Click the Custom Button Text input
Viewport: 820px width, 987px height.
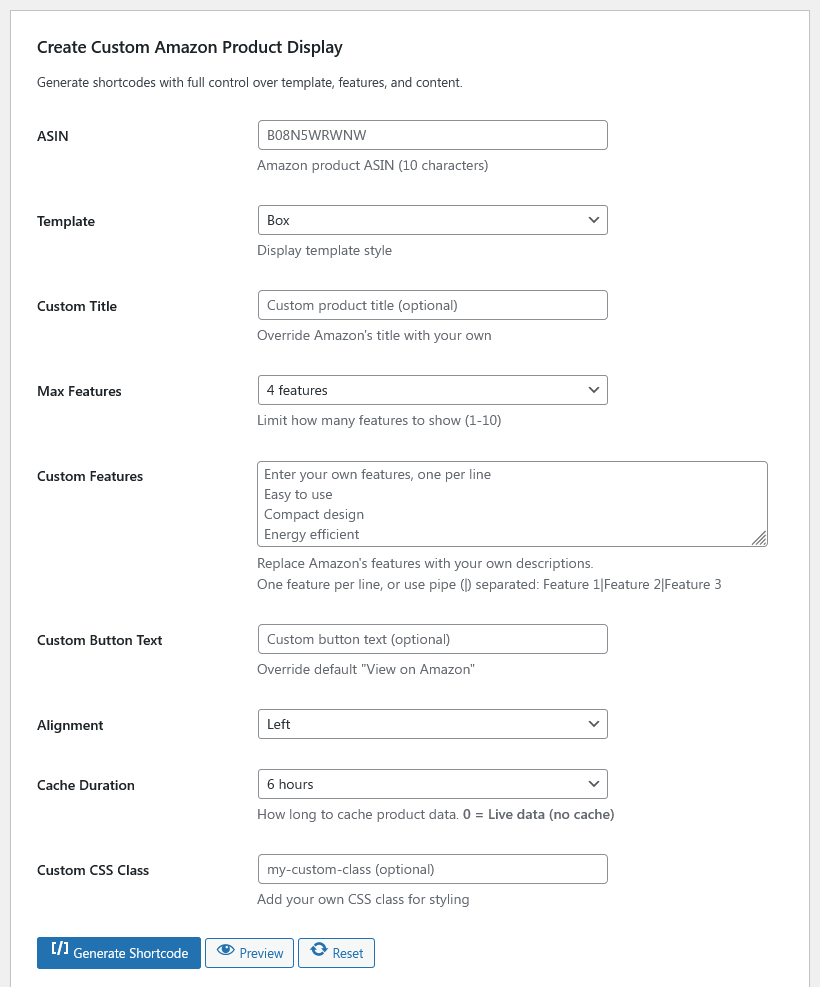click(x=432, y=638)
